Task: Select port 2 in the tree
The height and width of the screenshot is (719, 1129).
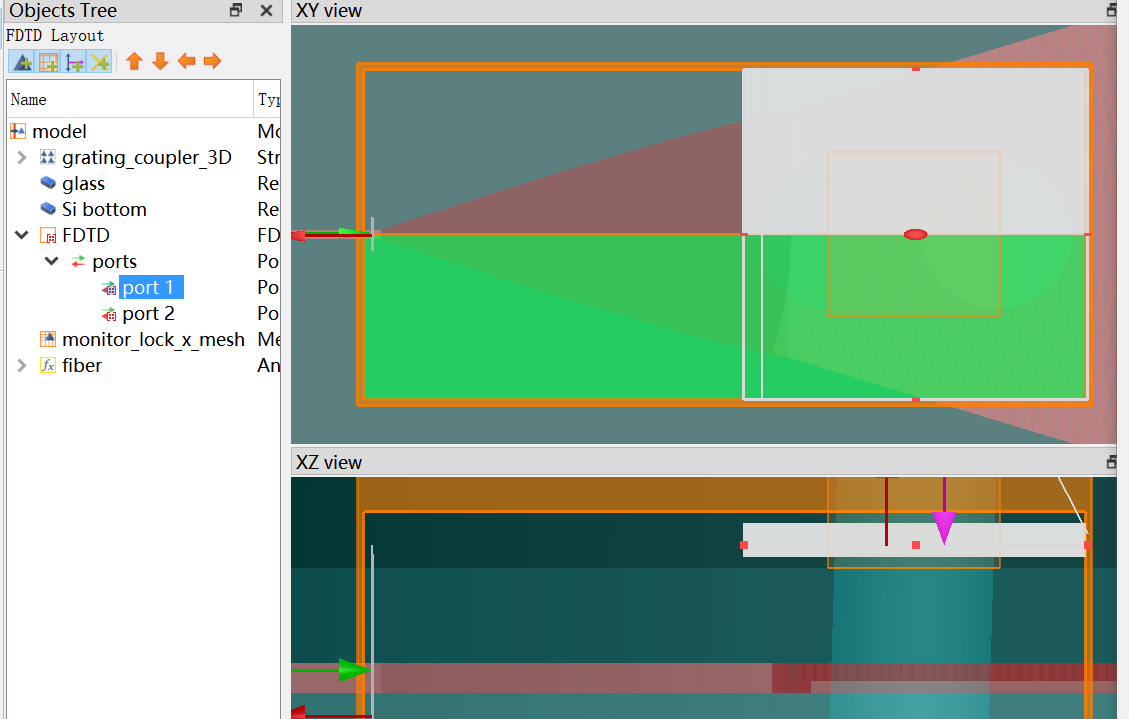Action: (x=148, y=314)
